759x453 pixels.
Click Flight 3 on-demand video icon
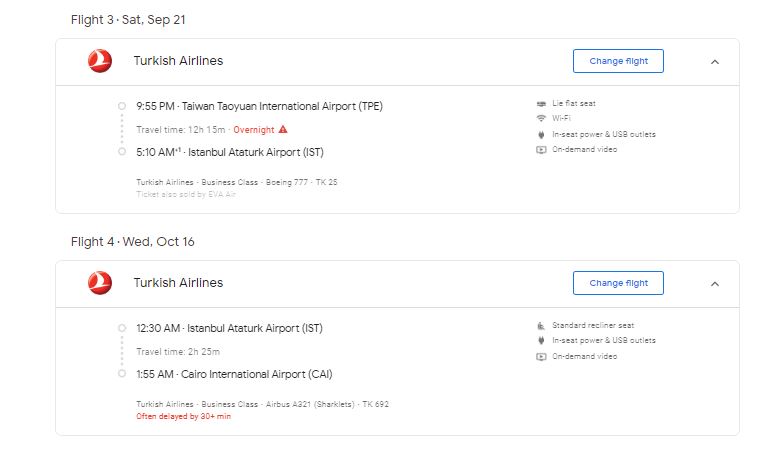[541, 150]
